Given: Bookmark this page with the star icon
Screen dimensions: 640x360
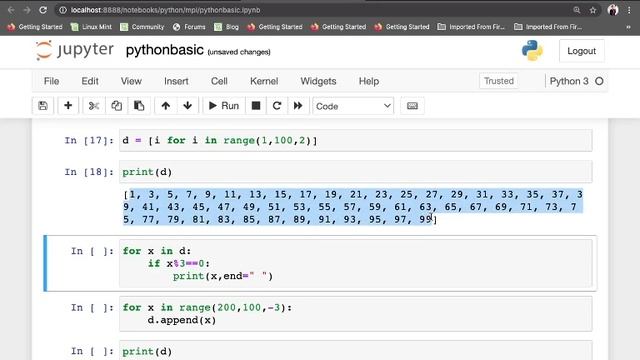Looking at the screenshot, I should pyautogui.click(x=593, y=10).
